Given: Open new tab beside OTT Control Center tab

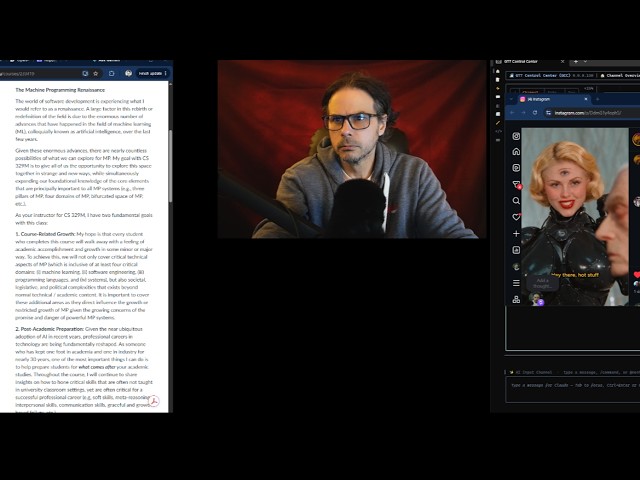Looking at the screenshot, I should point(576,61).
